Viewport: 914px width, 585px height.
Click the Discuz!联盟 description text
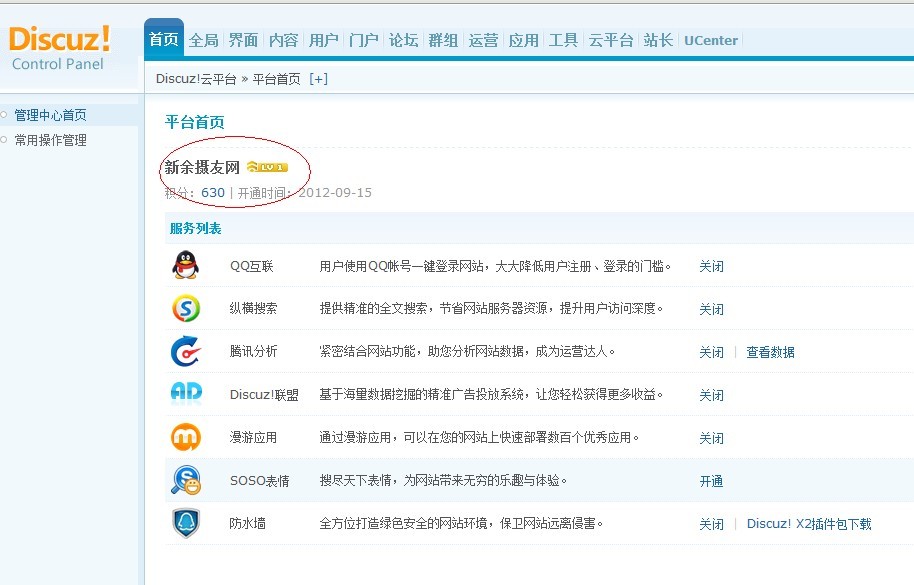[x=491, y=394]
